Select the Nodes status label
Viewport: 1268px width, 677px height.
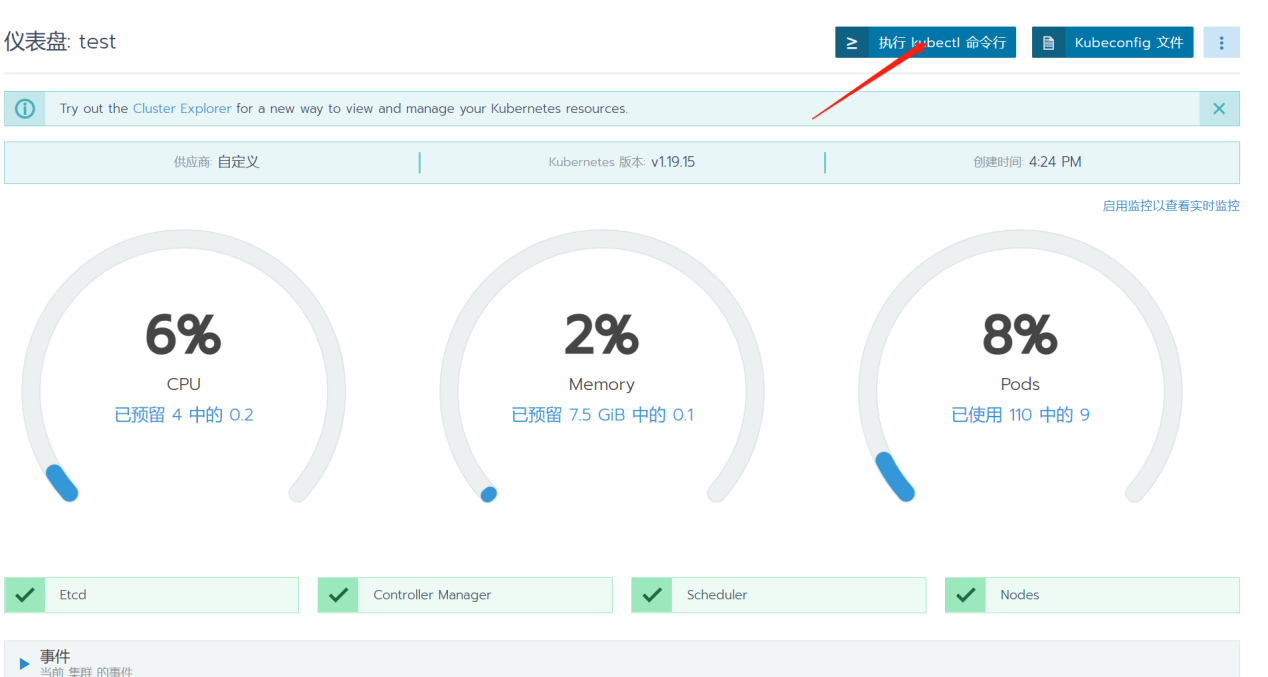(1020, 595)
